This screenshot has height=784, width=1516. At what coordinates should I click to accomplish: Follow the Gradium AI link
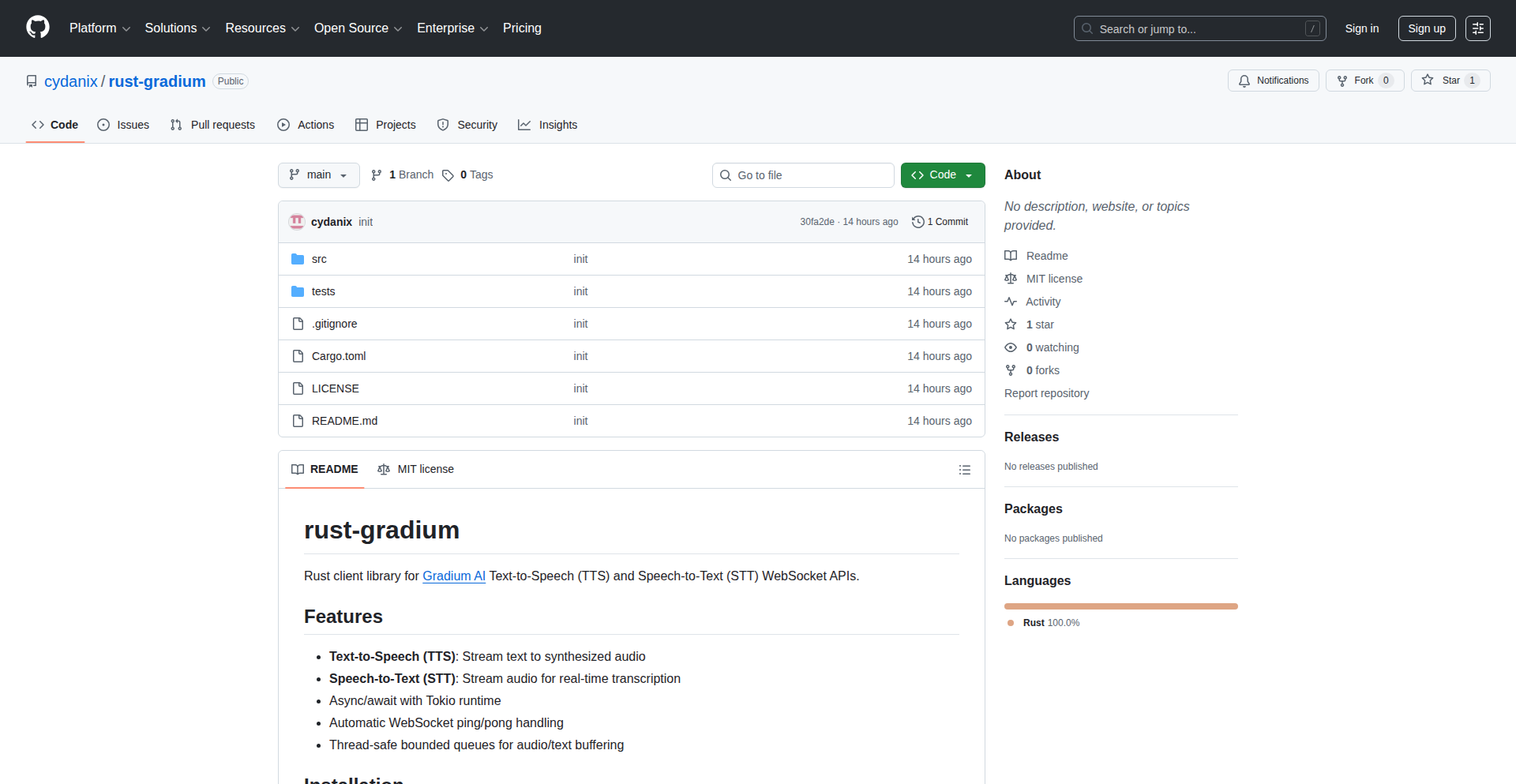pos(453,576)
